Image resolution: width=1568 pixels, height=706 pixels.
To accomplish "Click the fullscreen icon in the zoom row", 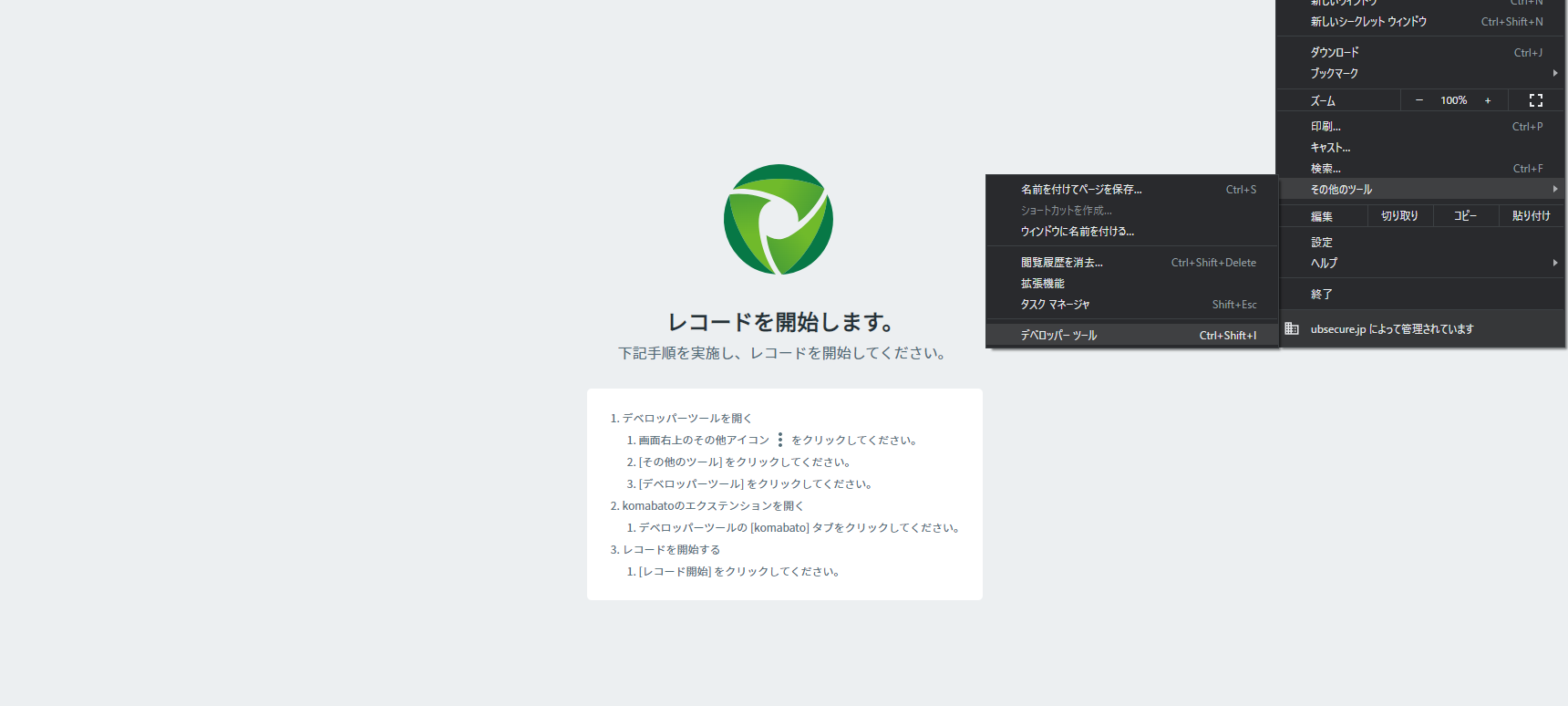I will tap(1536, 100).
